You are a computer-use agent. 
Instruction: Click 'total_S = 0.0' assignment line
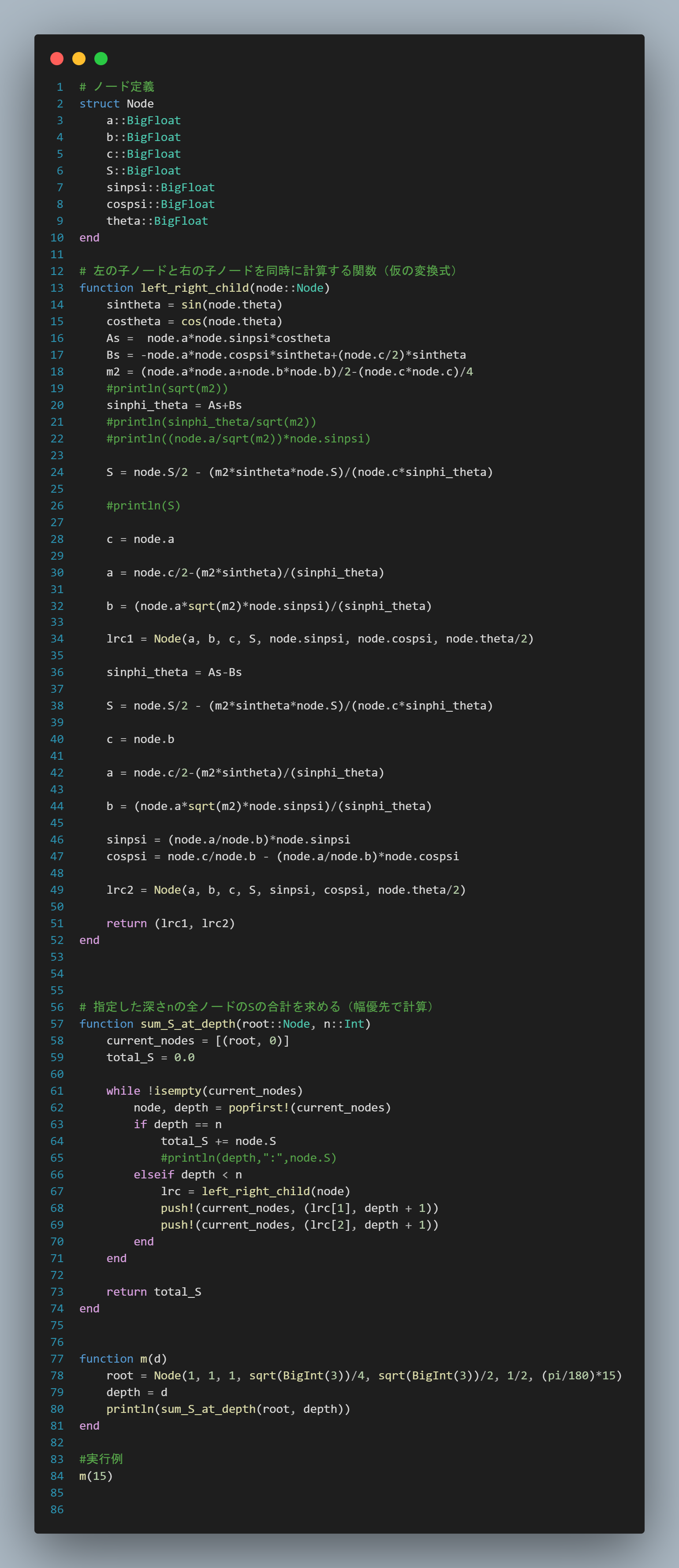coord(150,1057)
